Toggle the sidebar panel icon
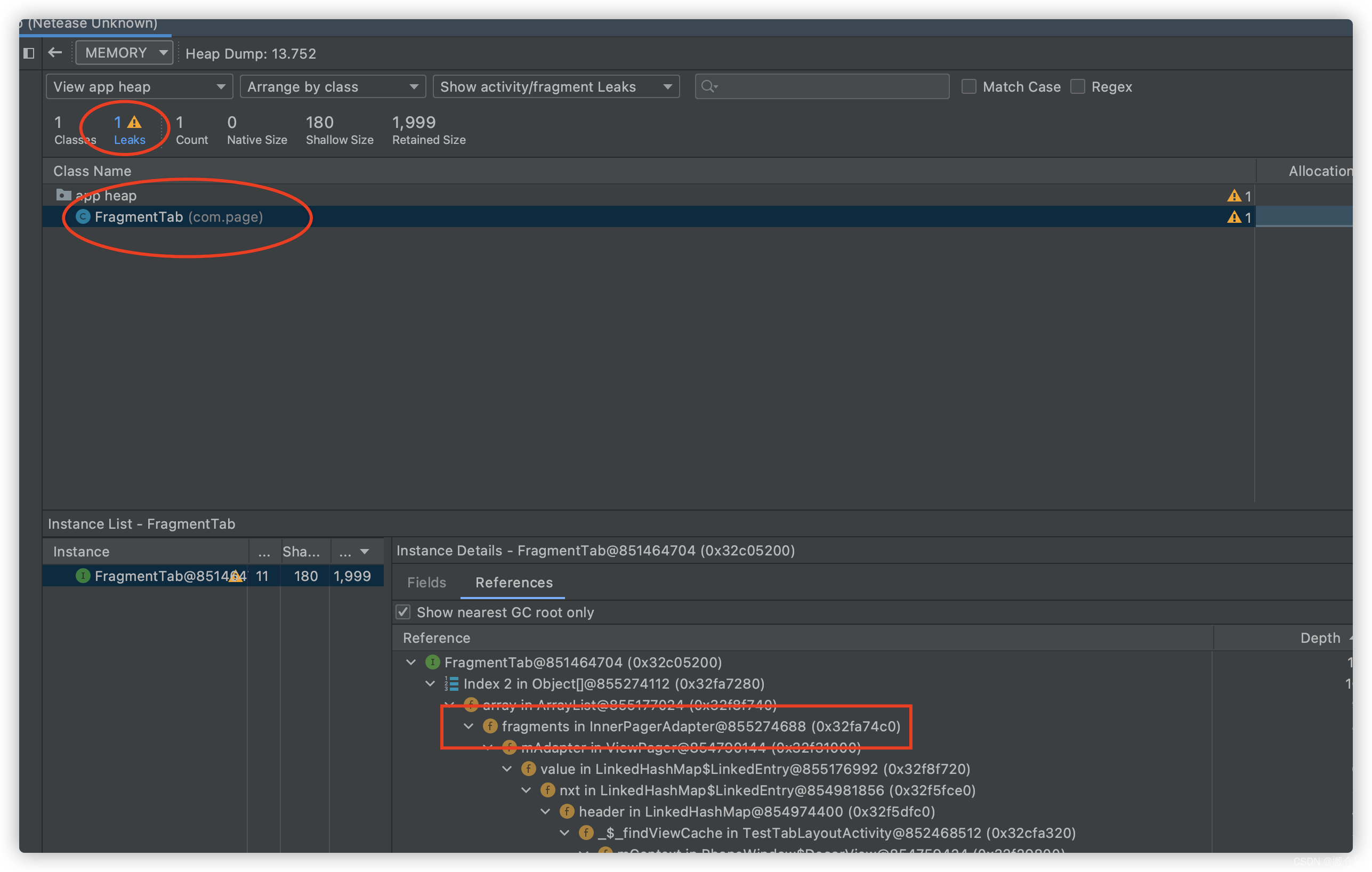 [28, 53]
